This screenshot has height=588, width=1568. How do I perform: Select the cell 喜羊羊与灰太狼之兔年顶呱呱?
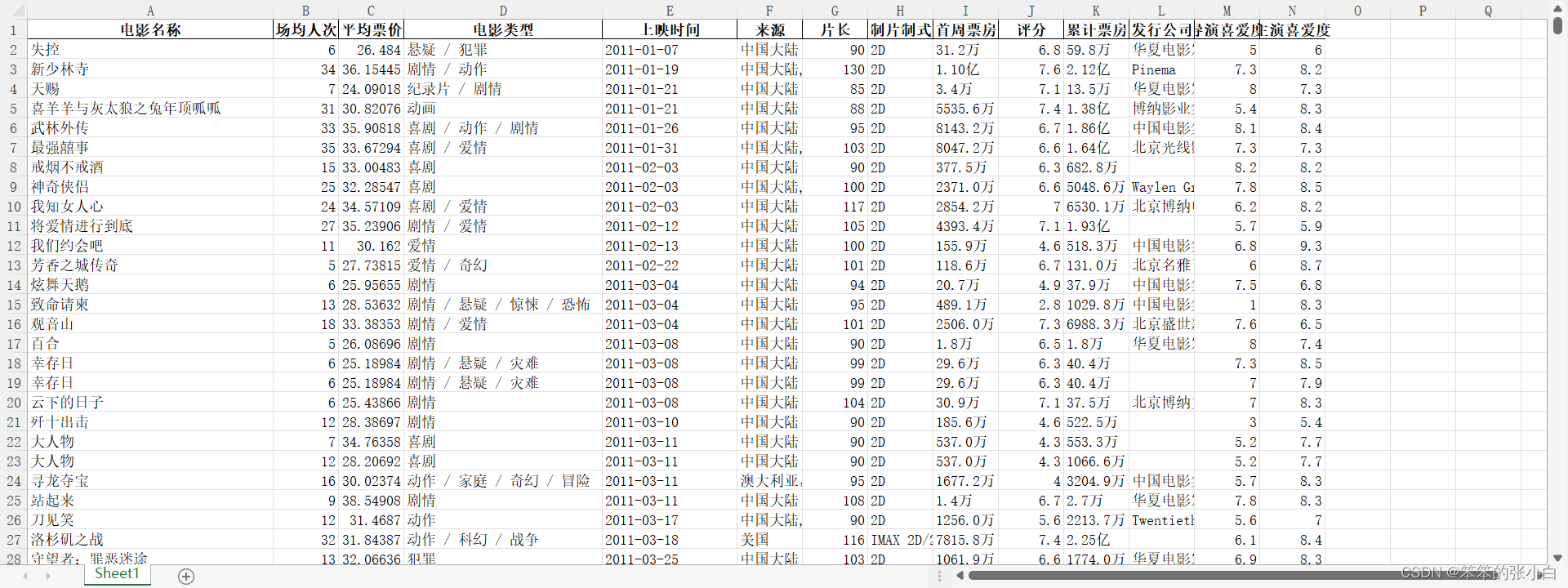[150, 109]
